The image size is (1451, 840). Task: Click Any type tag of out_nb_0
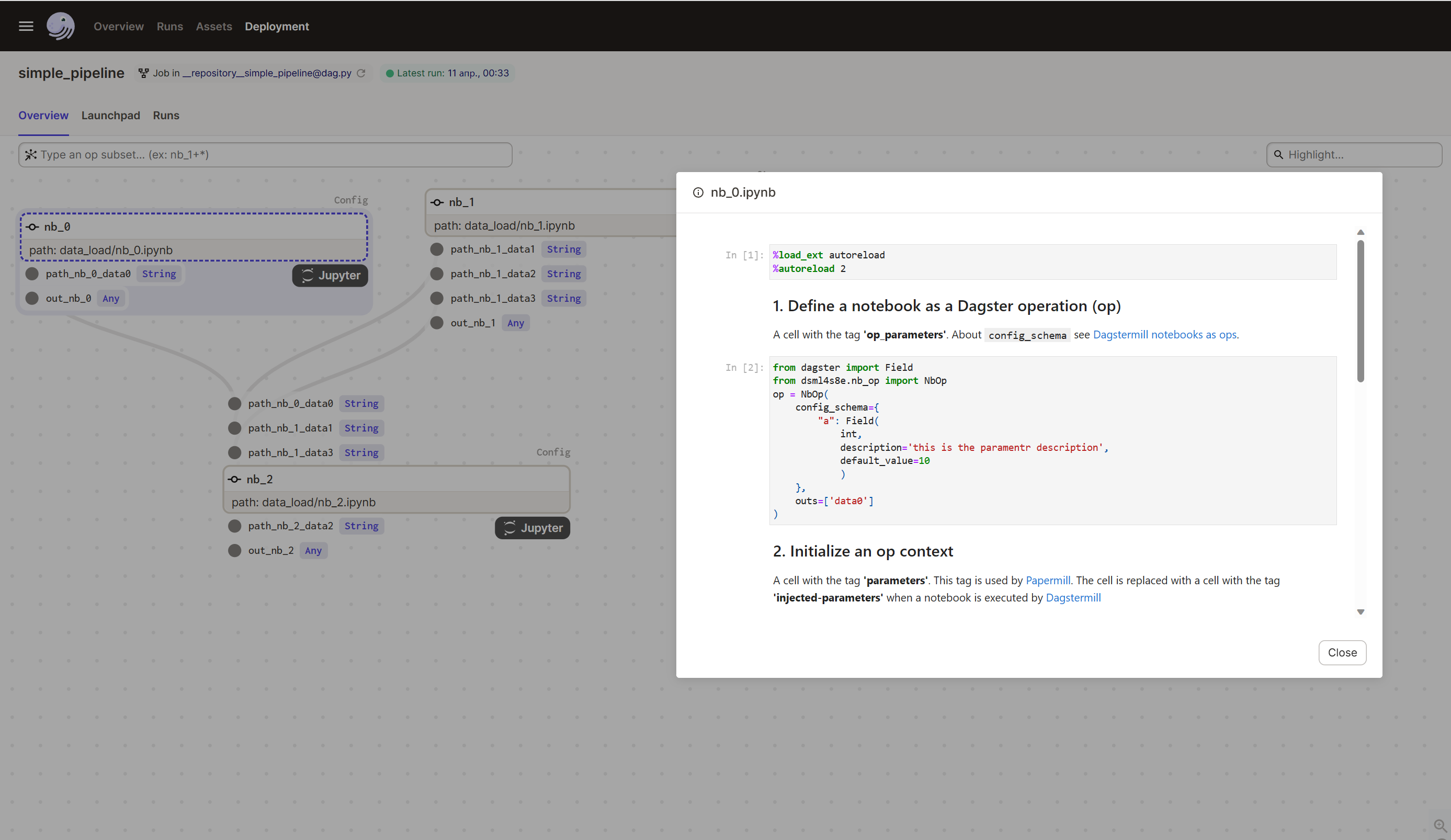(110, 298)
